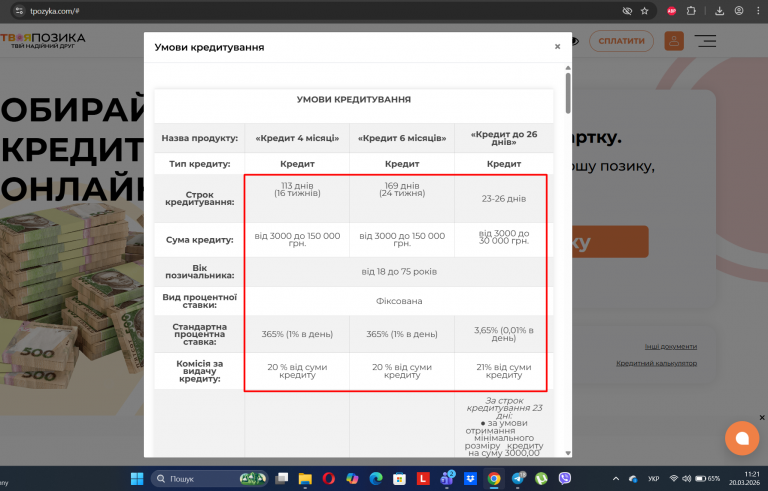Click the Строк кредитування row label

pos(199,198)
